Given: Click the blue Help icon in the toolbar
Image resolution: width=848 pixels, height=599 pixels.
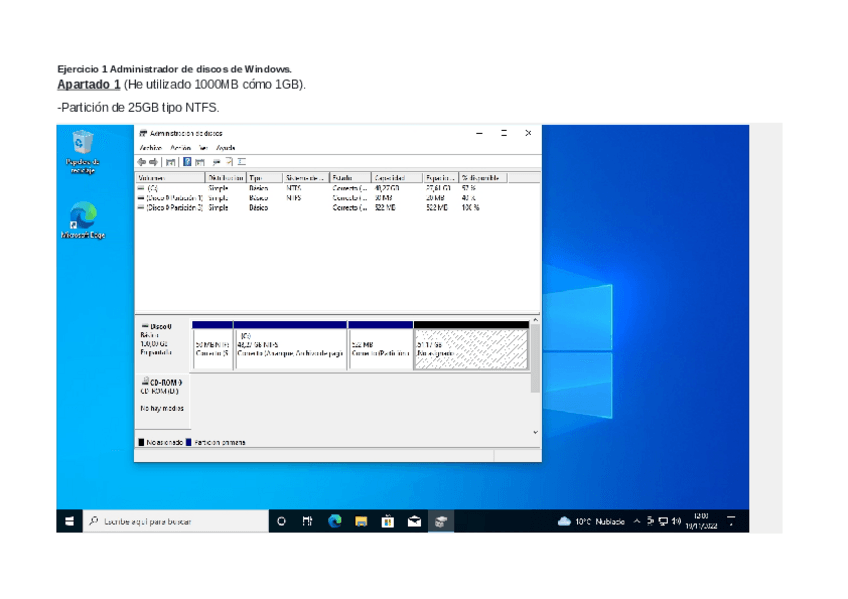Looking at the screenshot, I should (187, 161).
